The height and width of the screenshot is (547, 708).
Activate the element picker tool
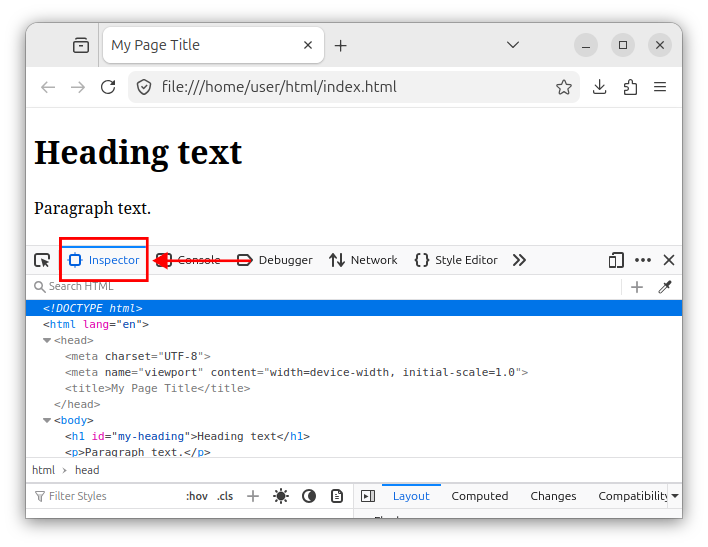[42, 260]
